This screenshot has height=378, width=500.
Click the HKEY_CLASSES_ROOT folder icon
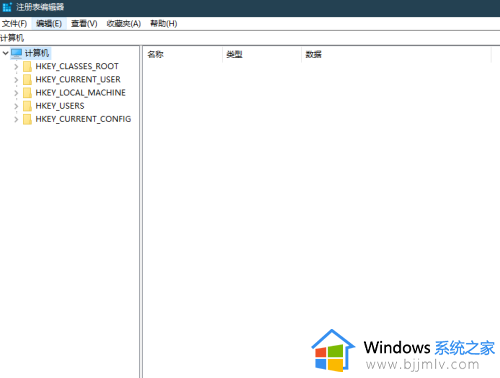[x=27, y=66]
